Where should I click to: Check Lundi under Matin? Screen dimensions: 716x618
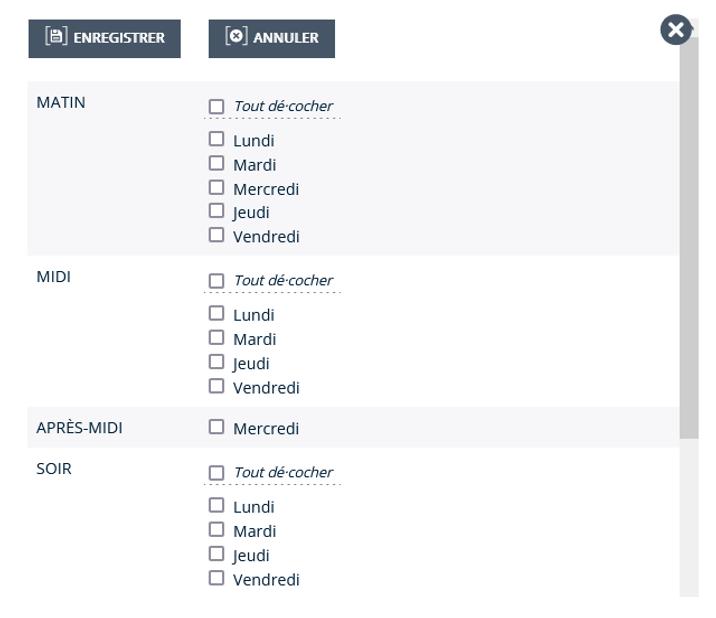coord(216,140)
